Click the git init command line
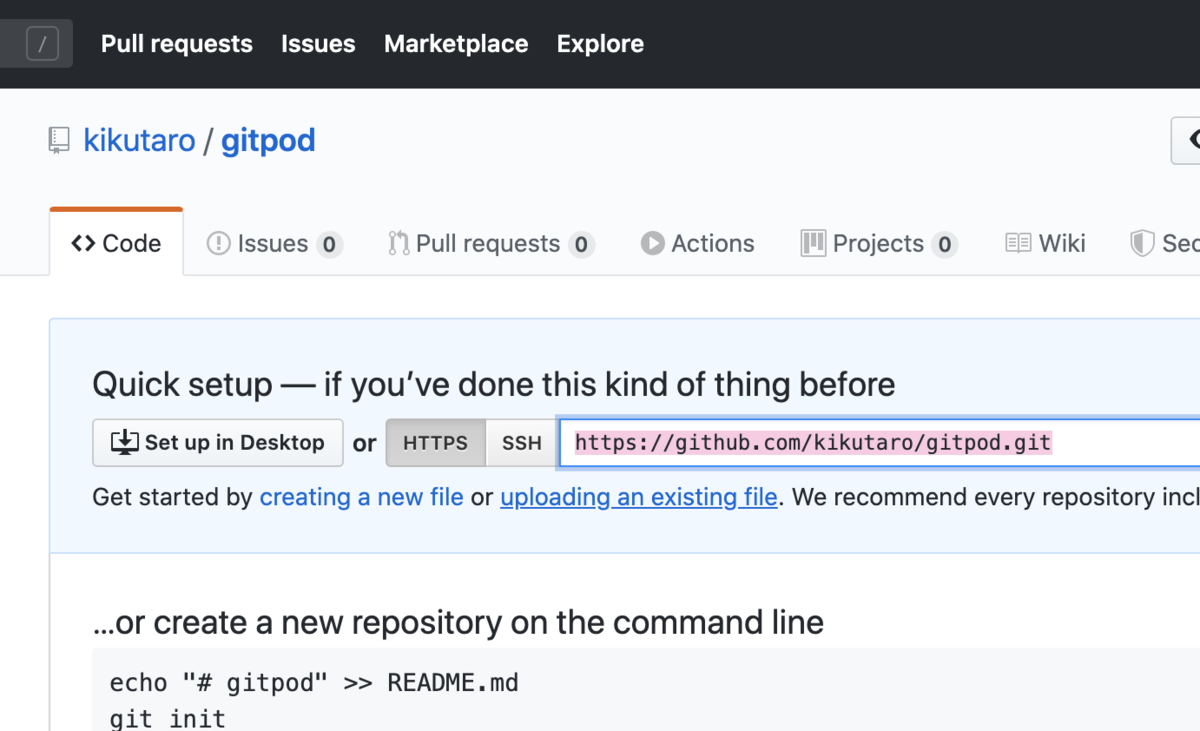The image size is (1200, 731). tap(168, 718)
